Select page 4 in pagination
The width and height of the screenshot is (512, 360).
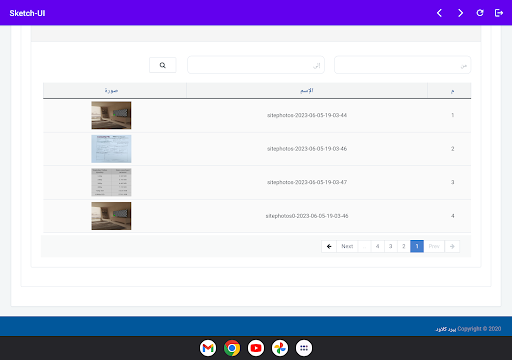pyautogui.click(x=378, y=246)
